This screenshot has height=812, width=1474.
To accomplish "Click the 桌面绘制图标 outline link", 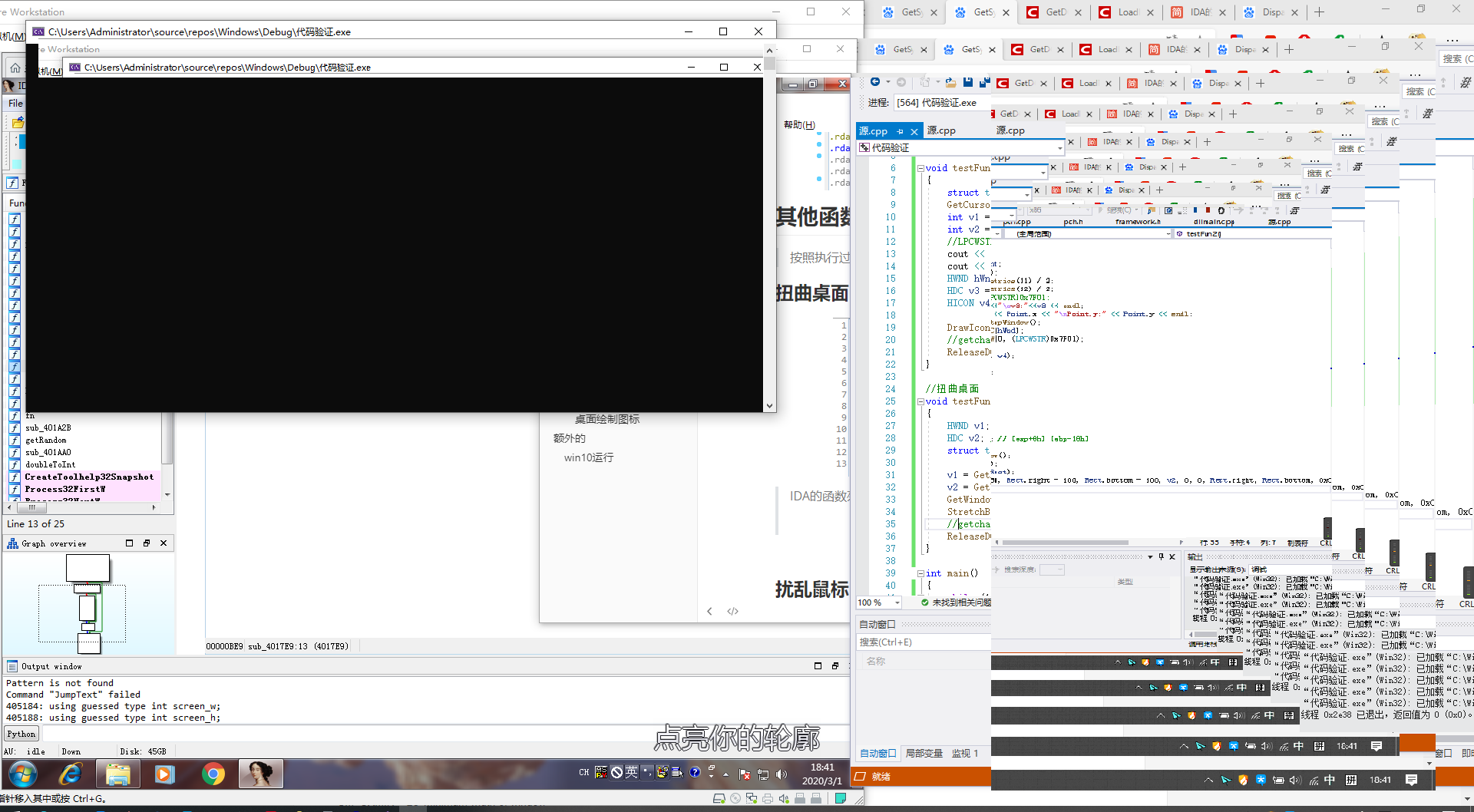I will click(607, 419).
